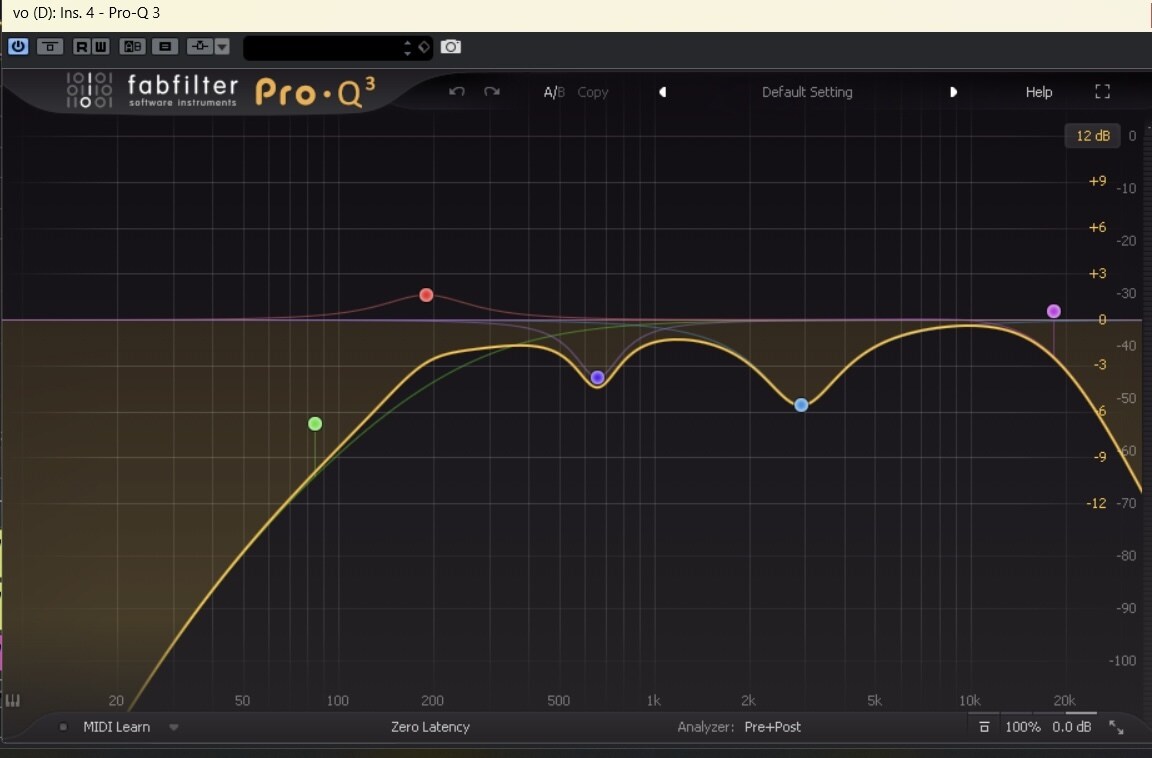Select the purple band dot near 700 Hz

click(597, 378)
